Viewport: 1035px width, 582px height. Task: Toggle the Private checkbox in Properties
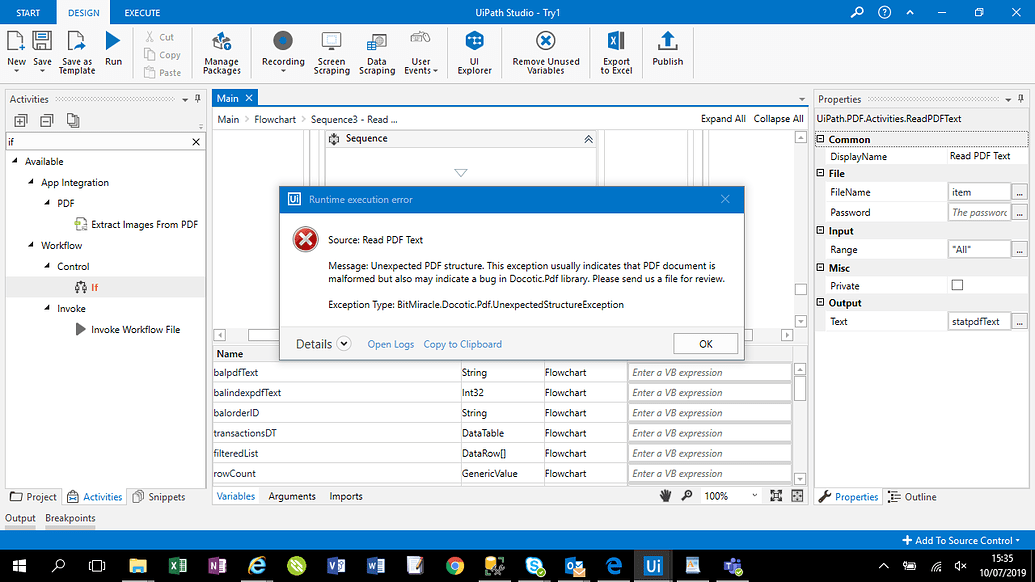pos(957,284)
